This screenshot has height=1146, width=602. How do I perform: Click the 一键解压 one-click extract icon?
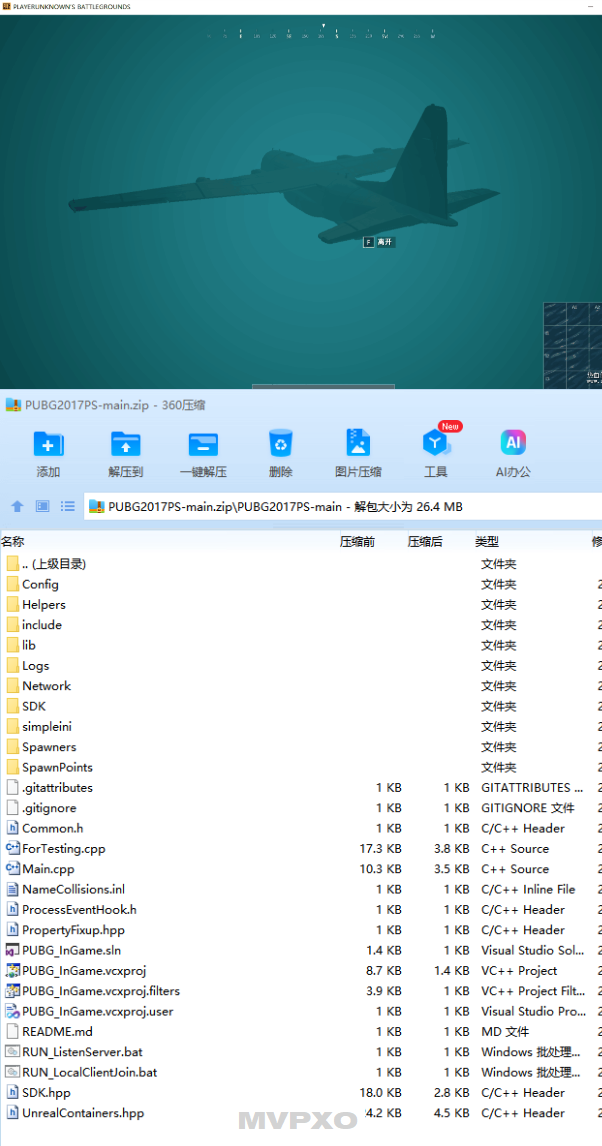pyautogui.click(x=203, y=443)
